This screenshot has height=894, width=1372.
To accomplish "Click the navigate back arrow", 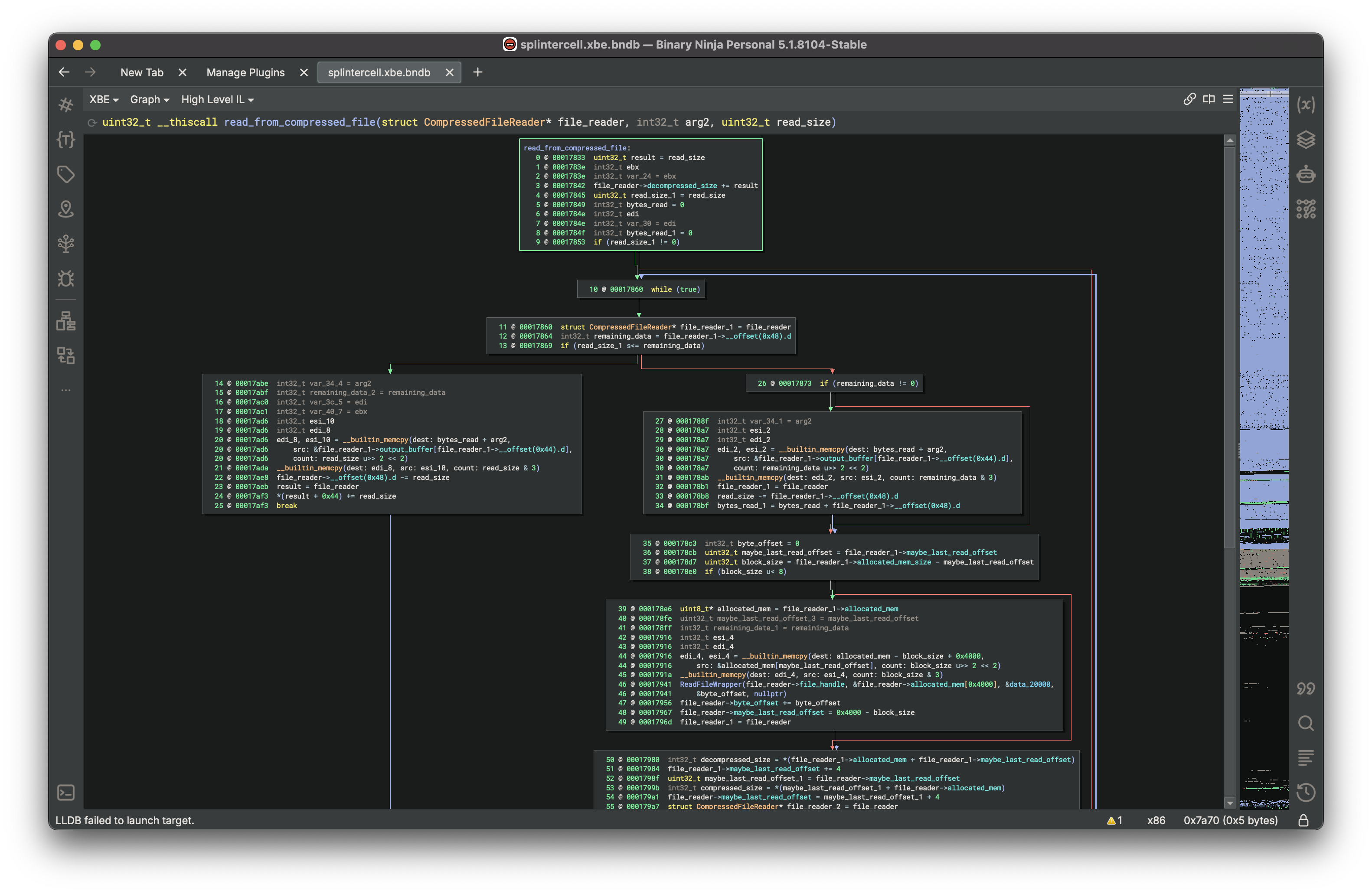I will pyautogui.click(x=64, y=72).
